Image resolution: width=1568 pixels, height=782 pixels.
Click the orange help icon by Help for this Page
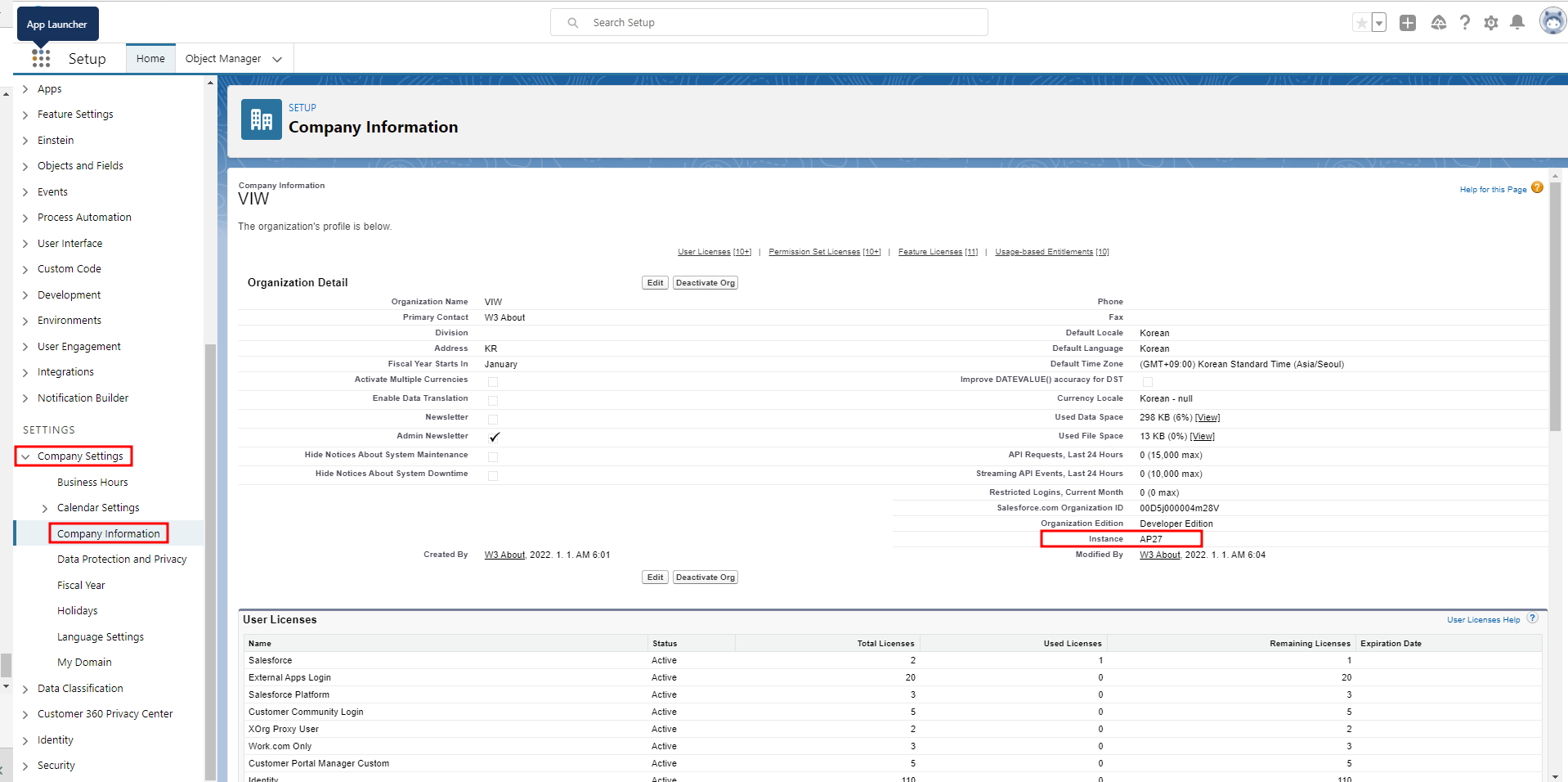point(1537,187)
